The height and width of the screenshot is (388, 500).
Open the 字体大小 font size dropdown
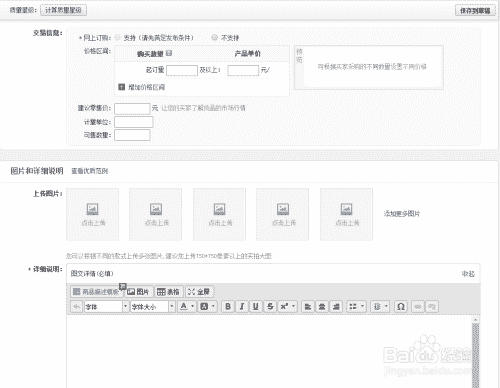click(x=152, y=306)
